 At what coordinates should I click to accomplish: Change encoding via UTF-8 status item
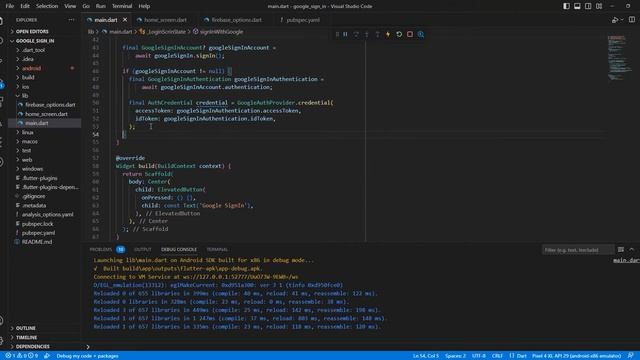(x=479, y=356)
